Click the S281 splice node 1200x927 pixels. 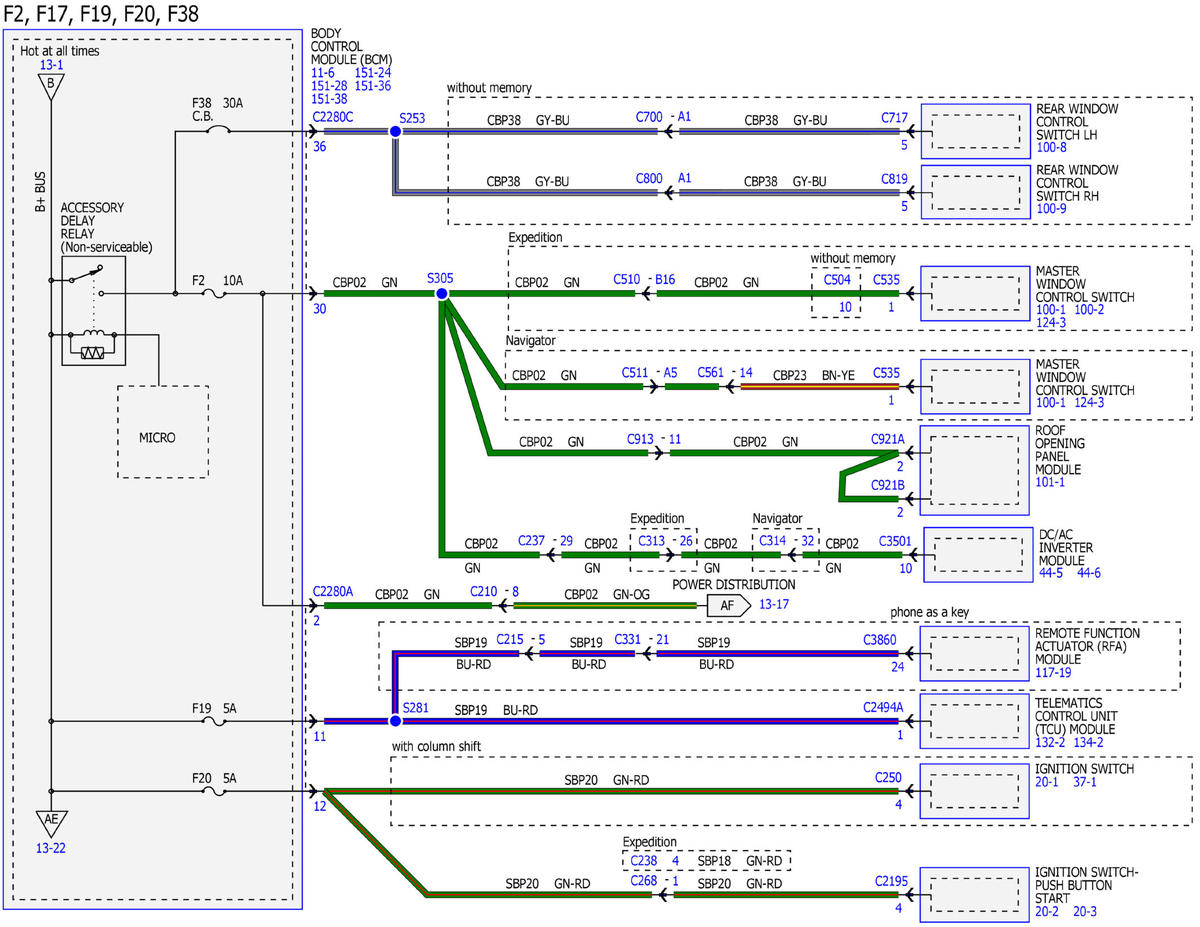click(x=395, y=721)
